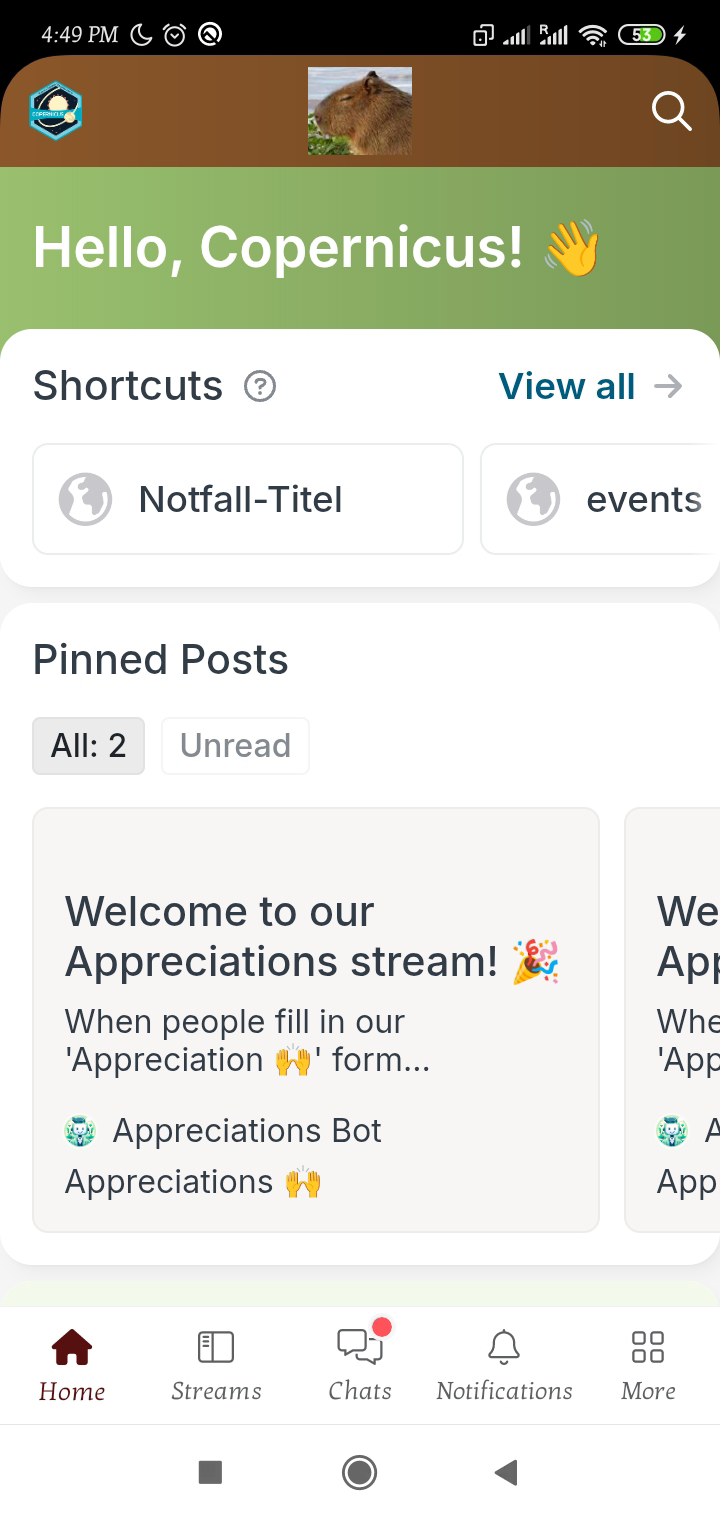The image size is (720, 1520).
Task: Select the 'All: 2' pinned posts filter
Action: [89, 746]
